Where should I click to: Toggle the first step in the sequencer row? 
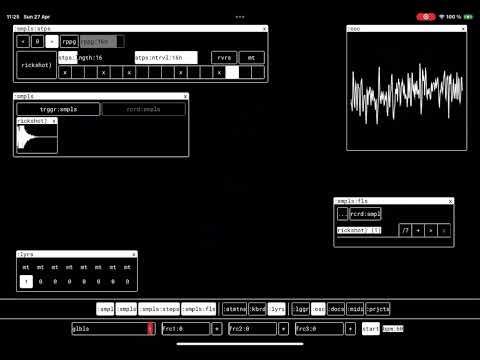(65, 72)
